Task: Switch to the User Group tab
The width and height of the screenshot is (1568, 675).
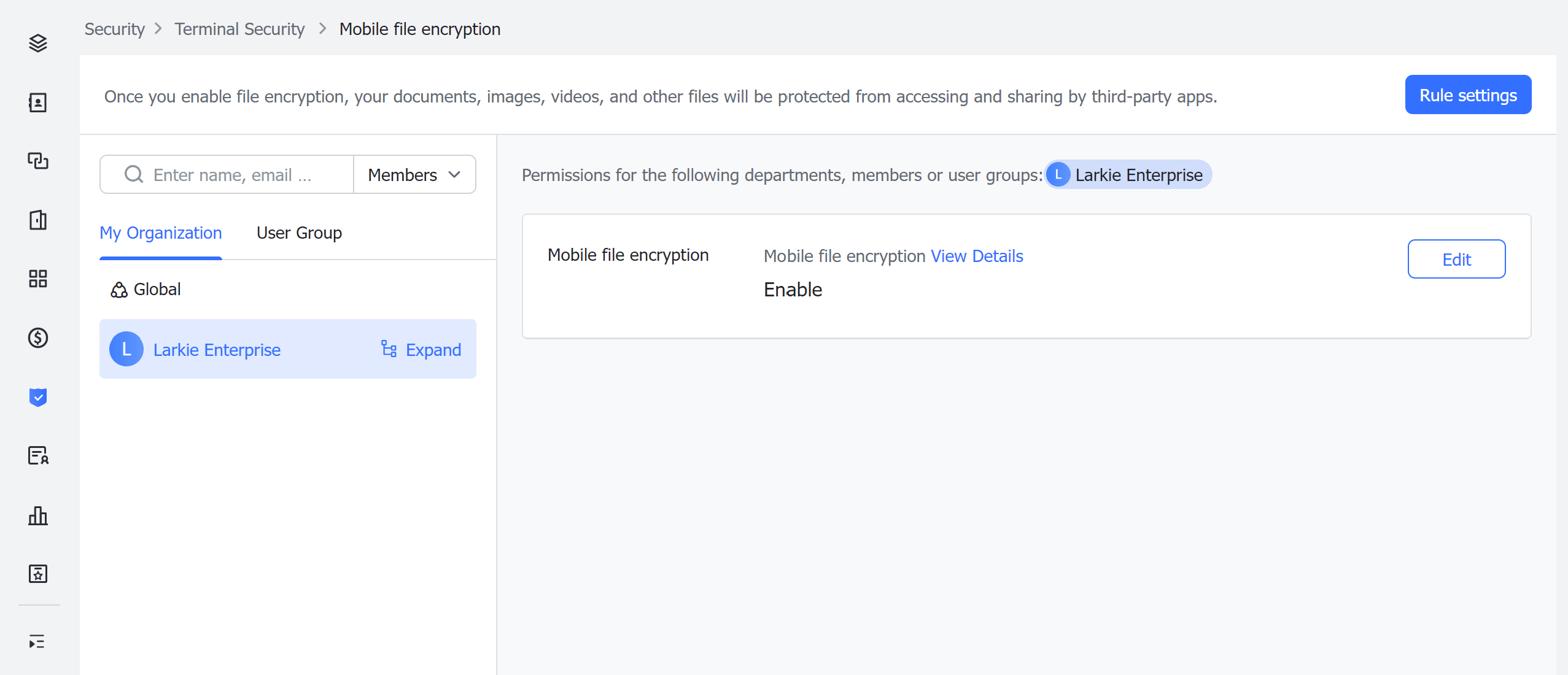Action: (x=299, y=233)
